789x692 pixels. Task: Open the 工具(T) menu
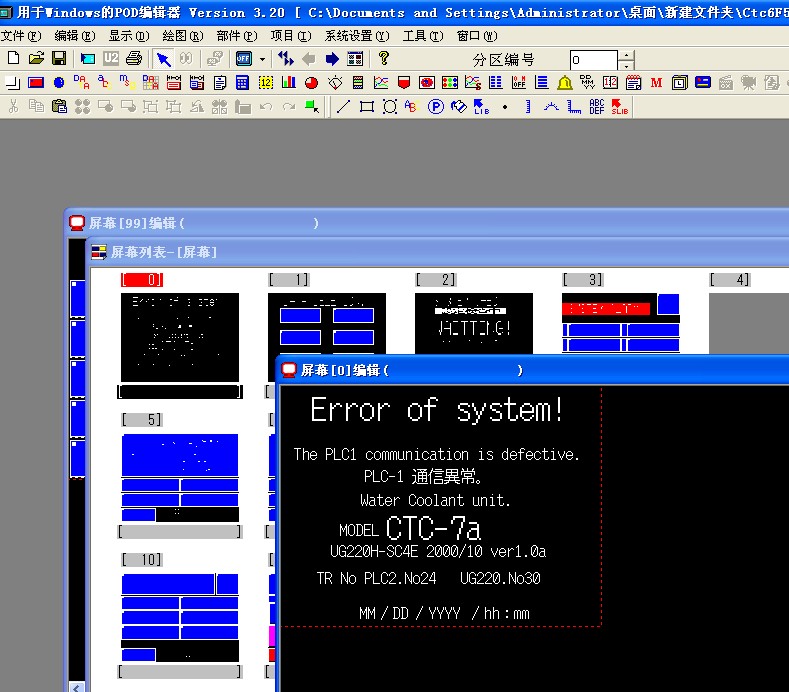(x=417, y=36)
